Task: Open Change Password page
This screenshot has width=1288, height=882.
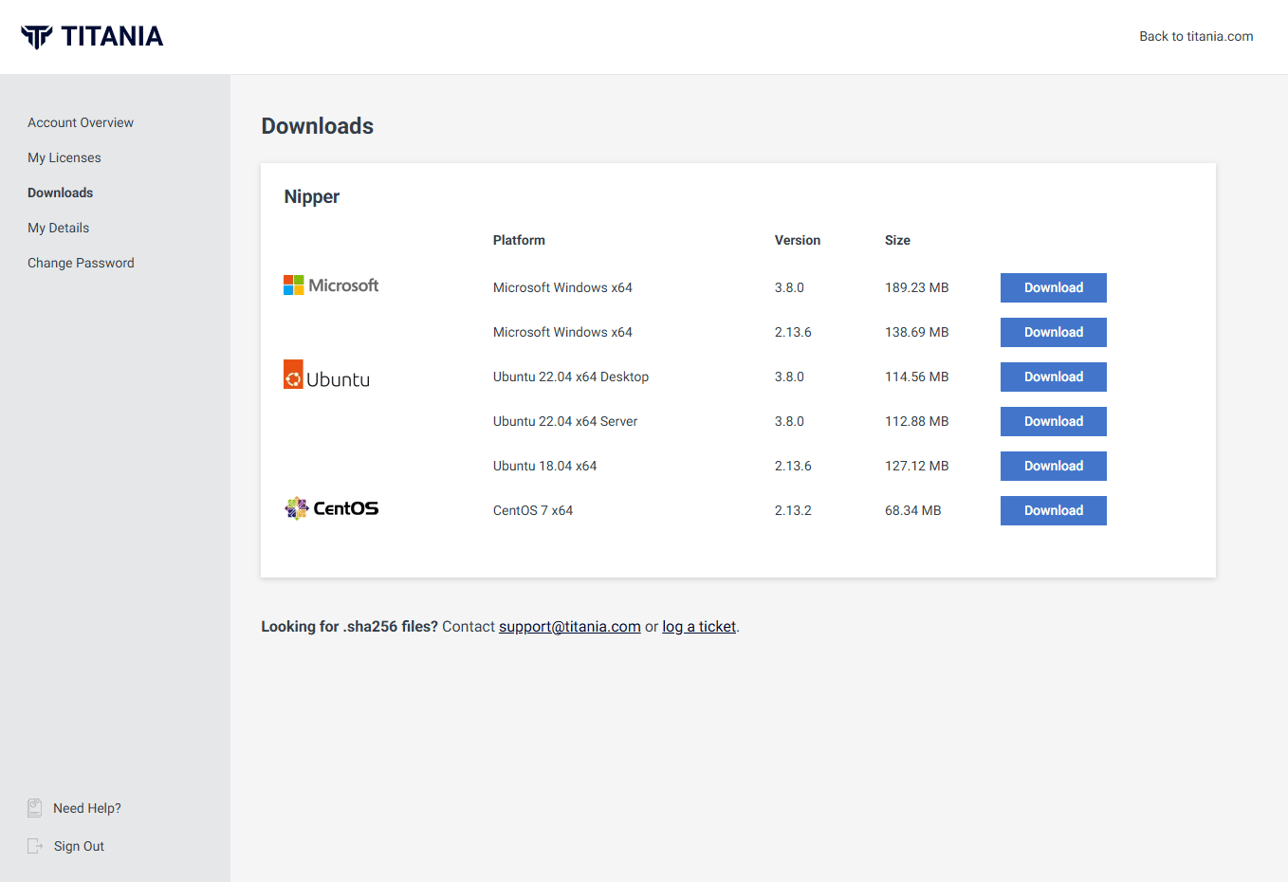Action: (x=81, y=263)
